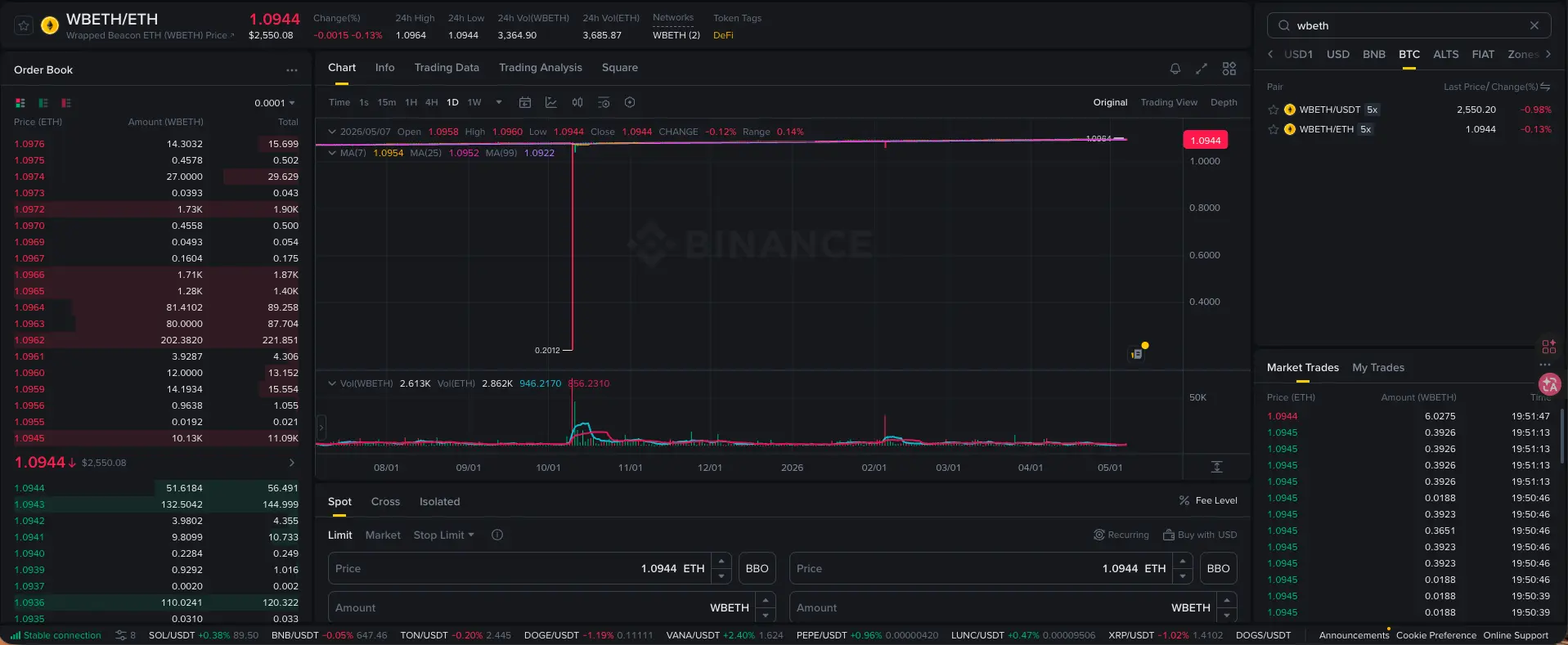Favorite the WBETH/USDT pair star
This screenshot has height=645, width=1568.
(1274, 110)
